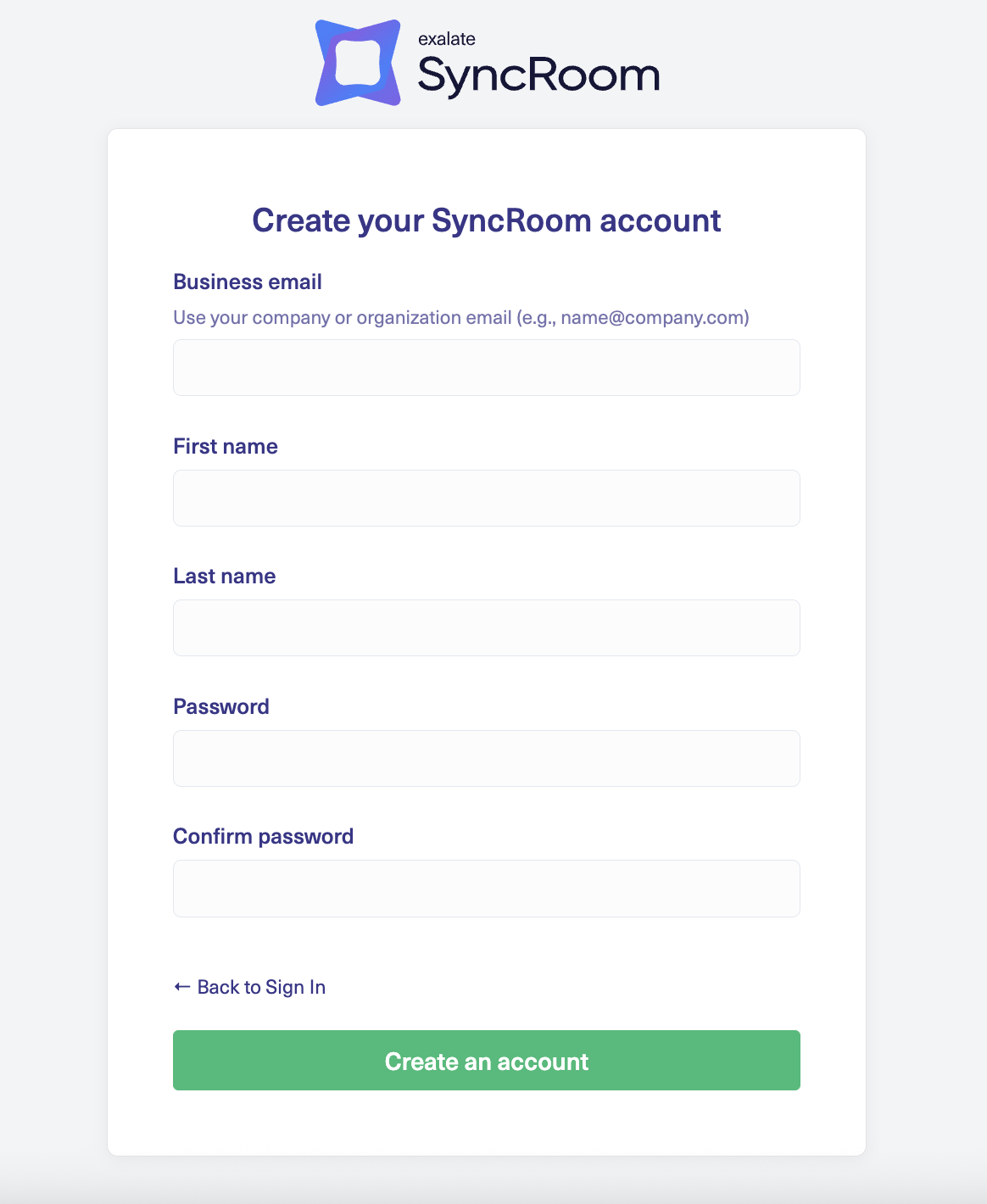Go back via Back to Sign In link

click(x=261, y=987)
